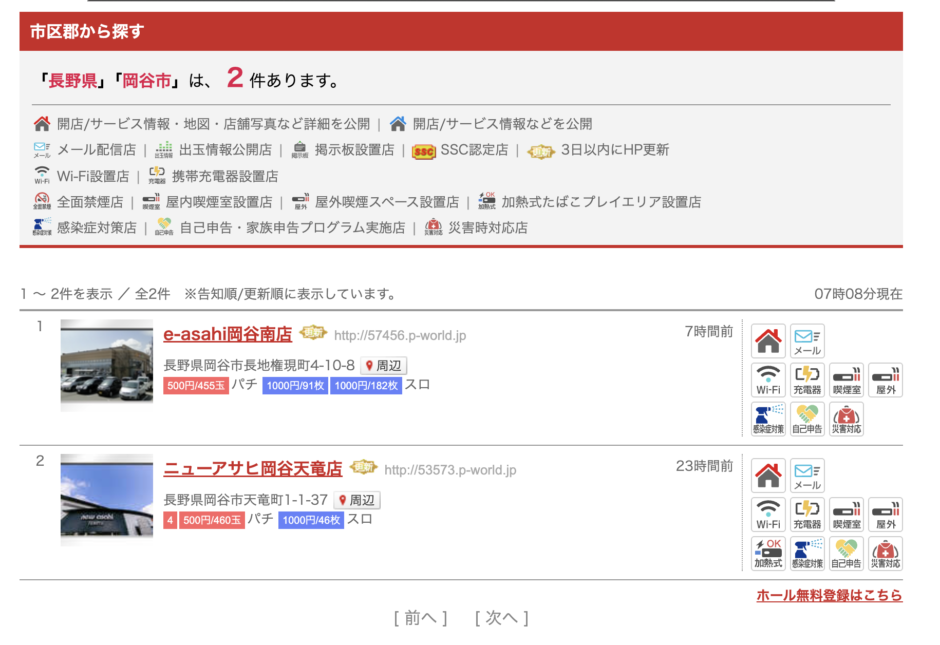Click the Wi-Fi icon in the first listing
Viewport: 940px width, 645px height.
click(768, 380)
